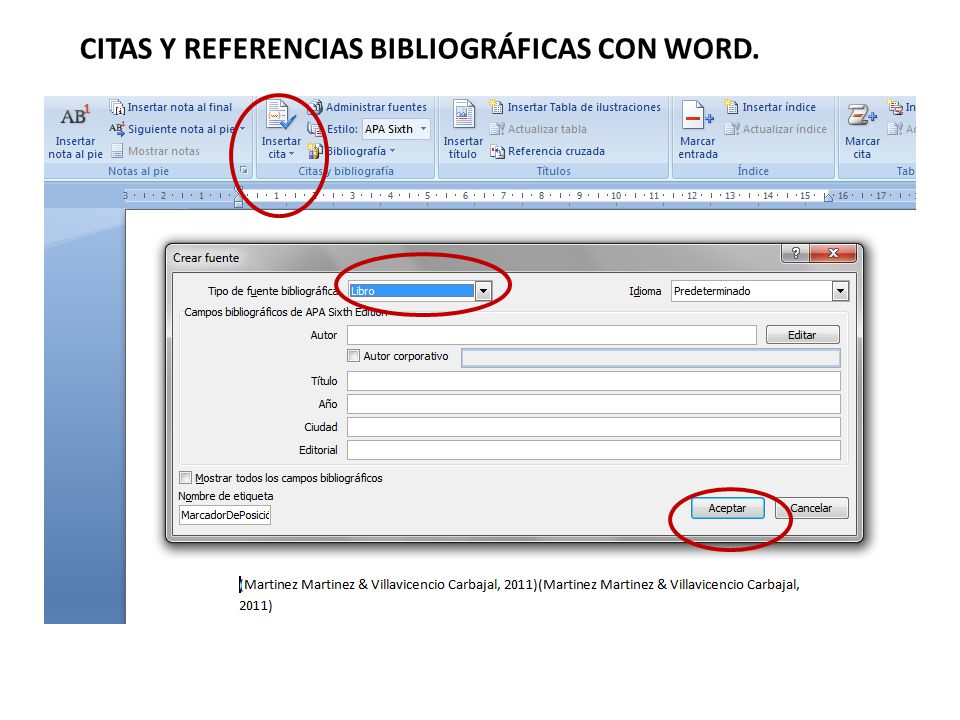Click the Insertar título icon

tap(463, 114)
